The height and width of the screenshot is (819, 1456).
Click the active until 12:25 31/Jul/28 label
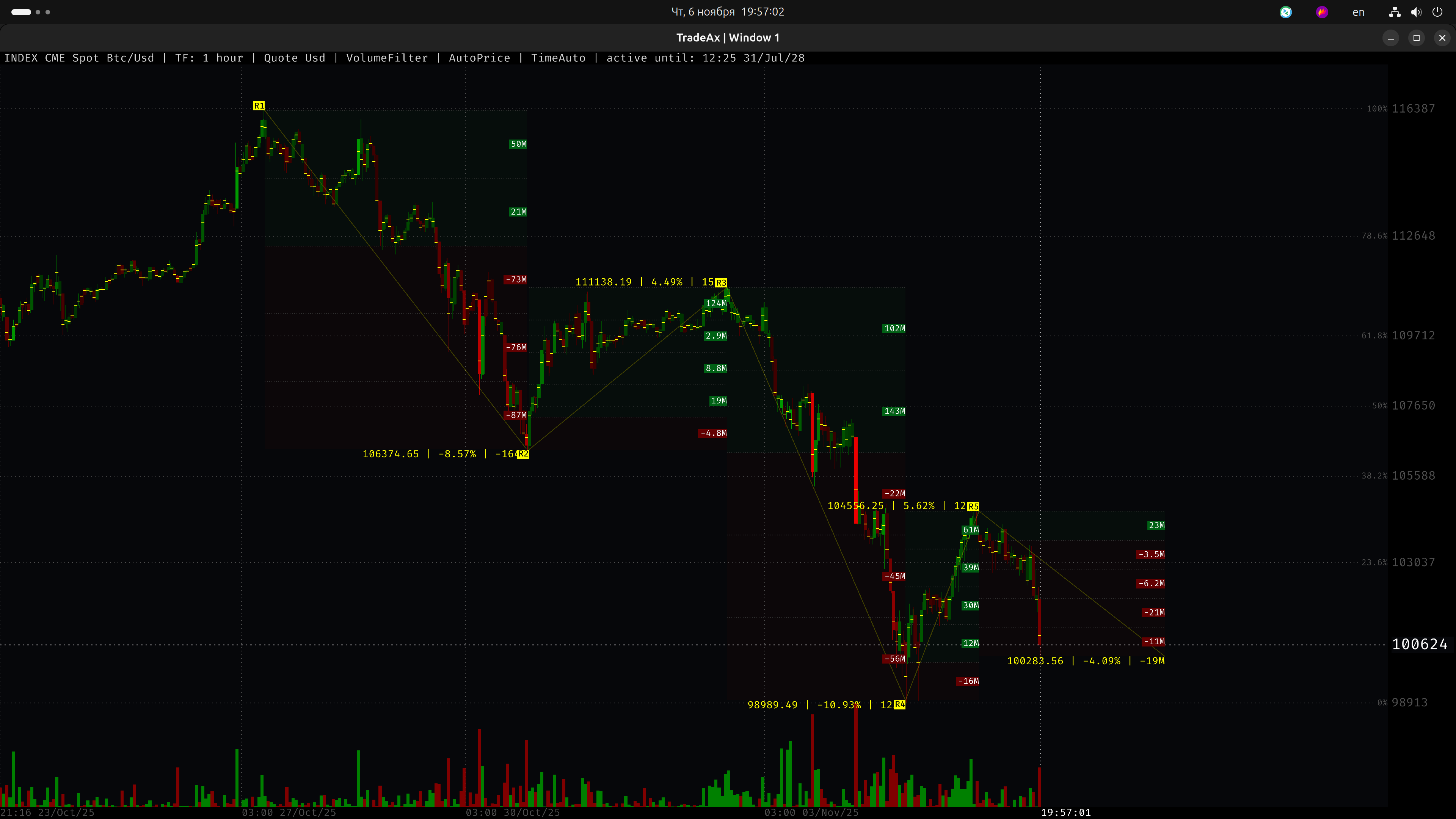(705, 58)
